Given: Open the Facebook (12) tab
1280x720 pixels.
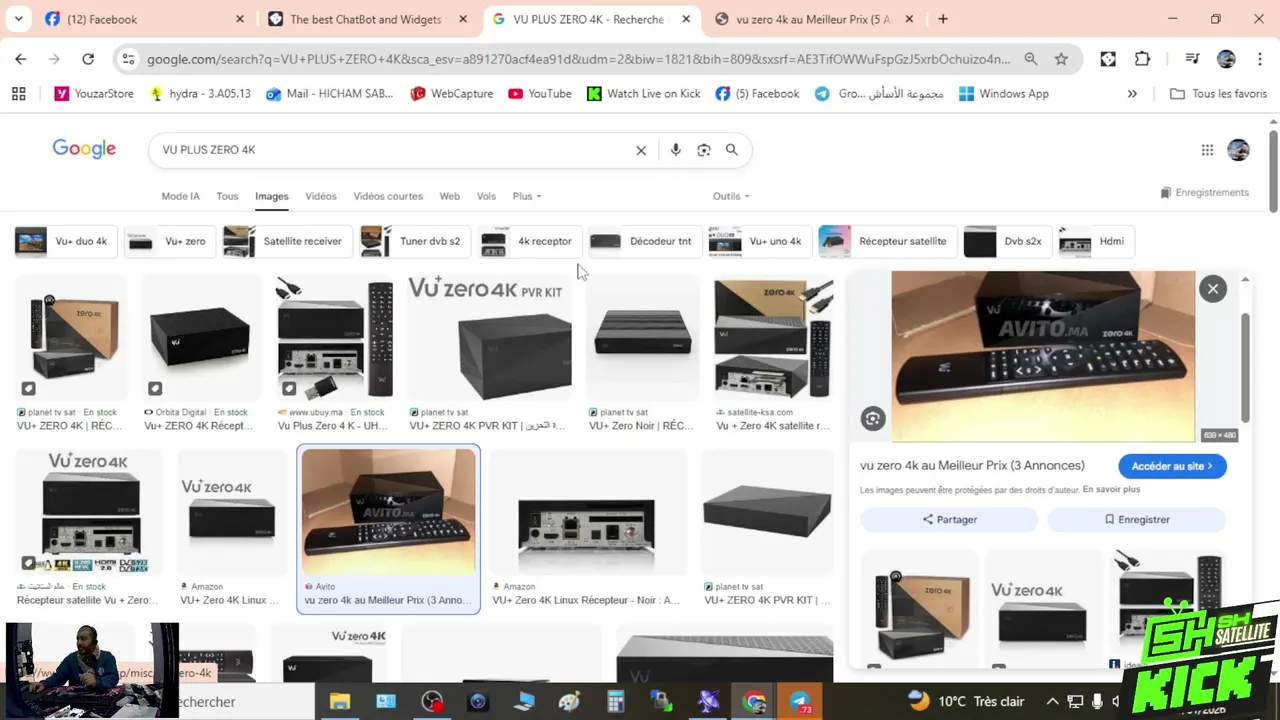Looking at the screenshot, I should click(143, 19).
